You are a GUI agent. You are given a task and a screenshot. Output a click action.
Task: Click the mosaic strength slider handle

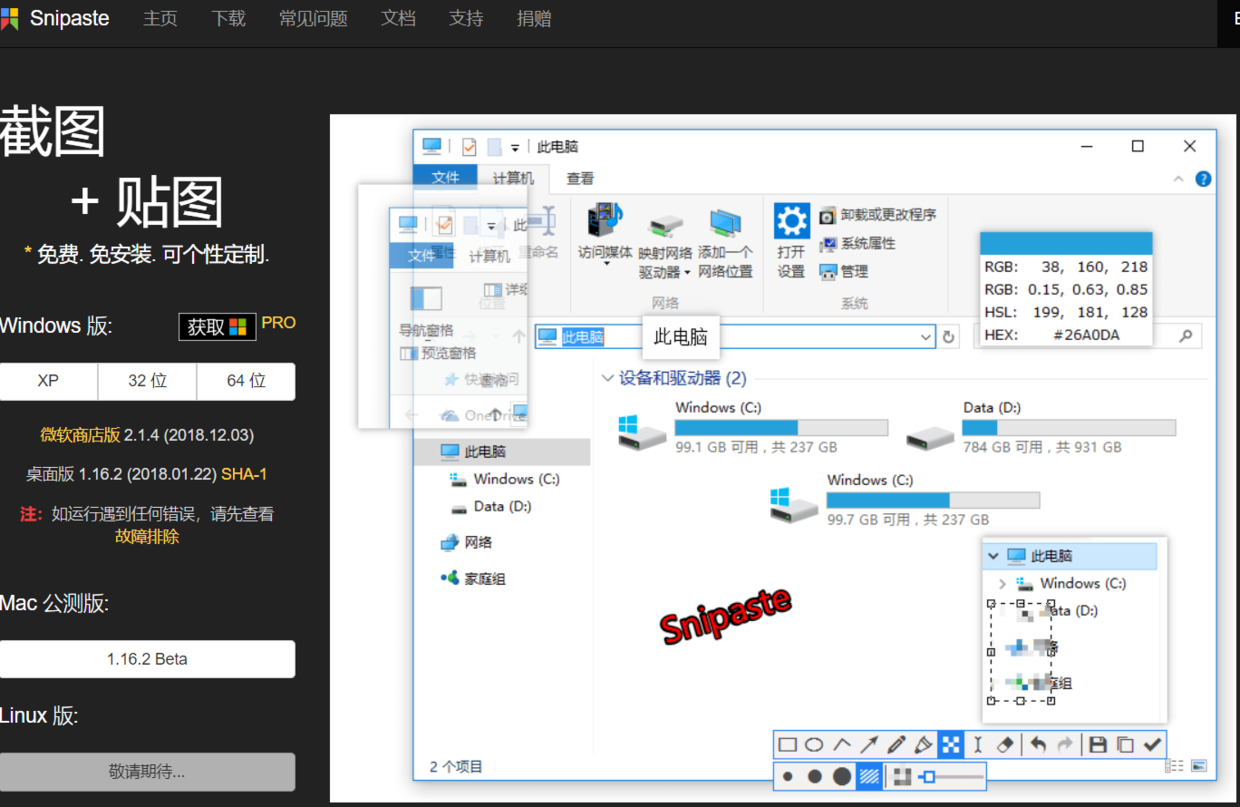point(928,776)
